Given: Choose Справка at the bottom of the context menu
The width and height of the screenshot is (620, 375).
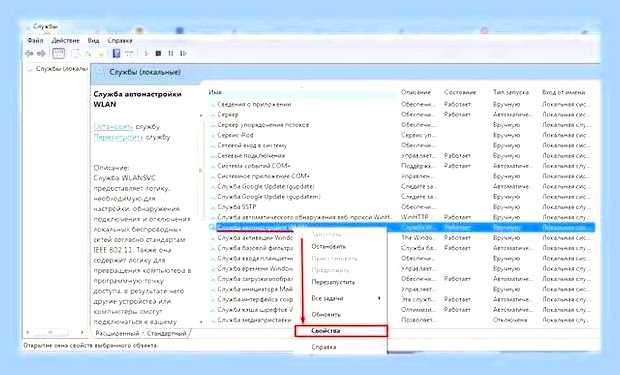Looking at the screenshot, I should pos(323,347).
